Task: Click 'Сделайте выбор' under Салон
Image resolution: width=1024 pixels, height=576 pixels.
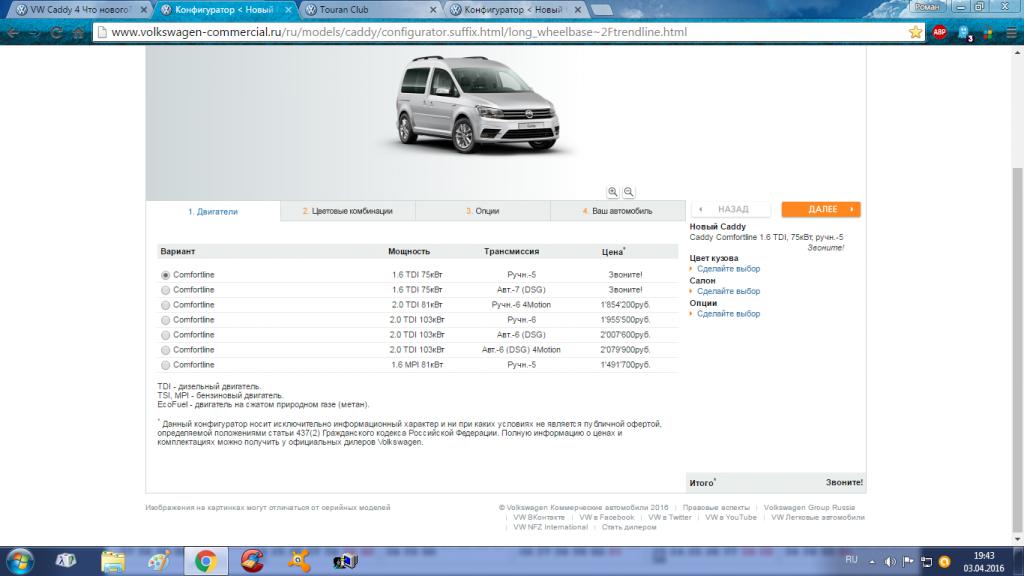Action: coord(728,291)
